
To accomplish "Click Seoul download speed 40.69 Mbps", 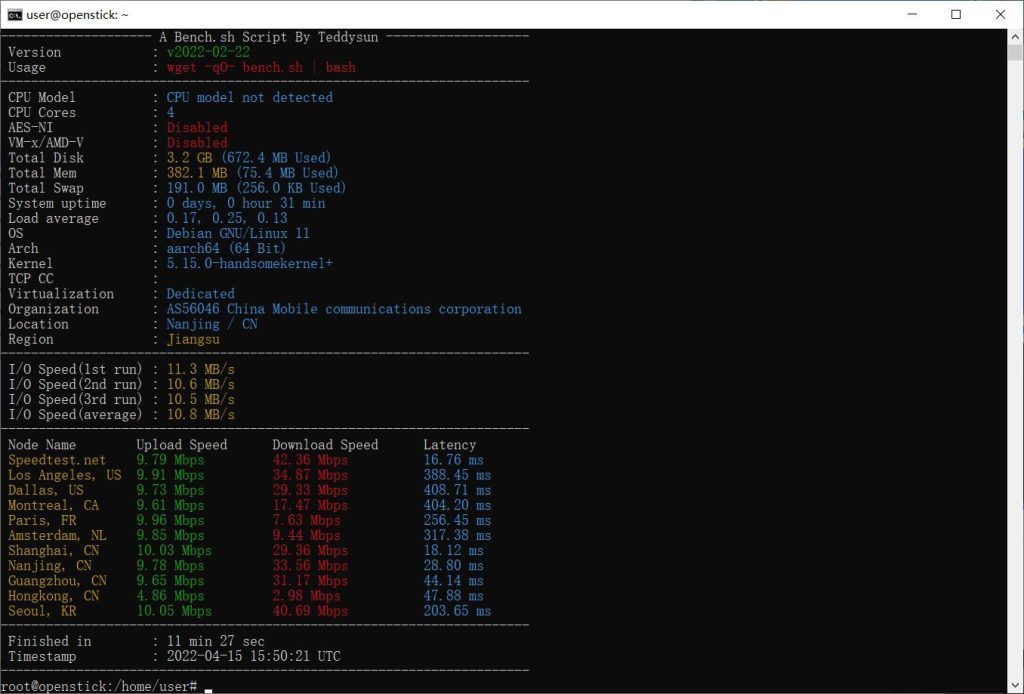I will (x=310, y=610).
